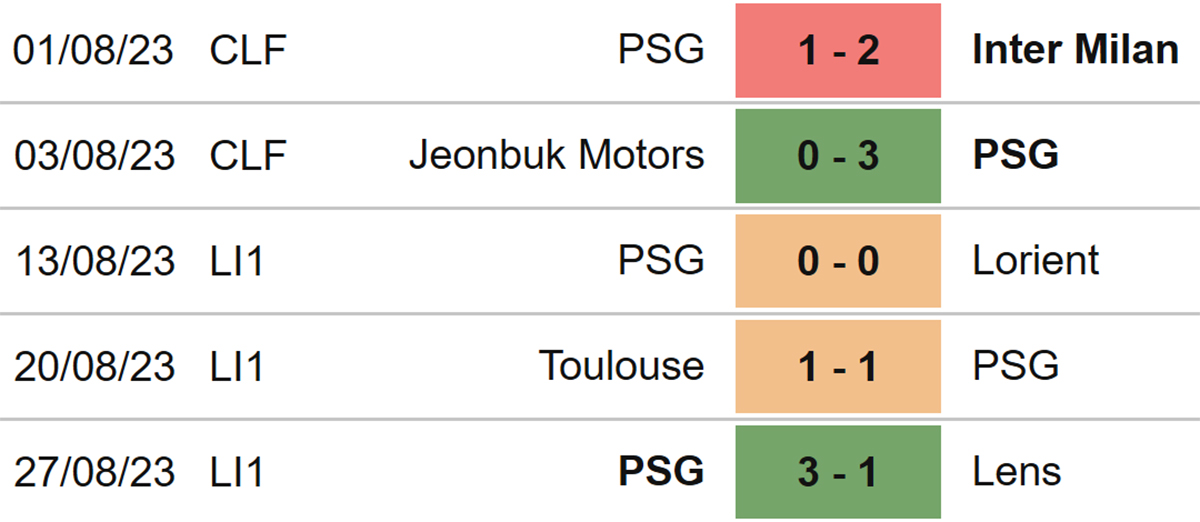Click the green 0 - 3 score box
This screenshot has height=522, width=1200.
click(838, 155)
